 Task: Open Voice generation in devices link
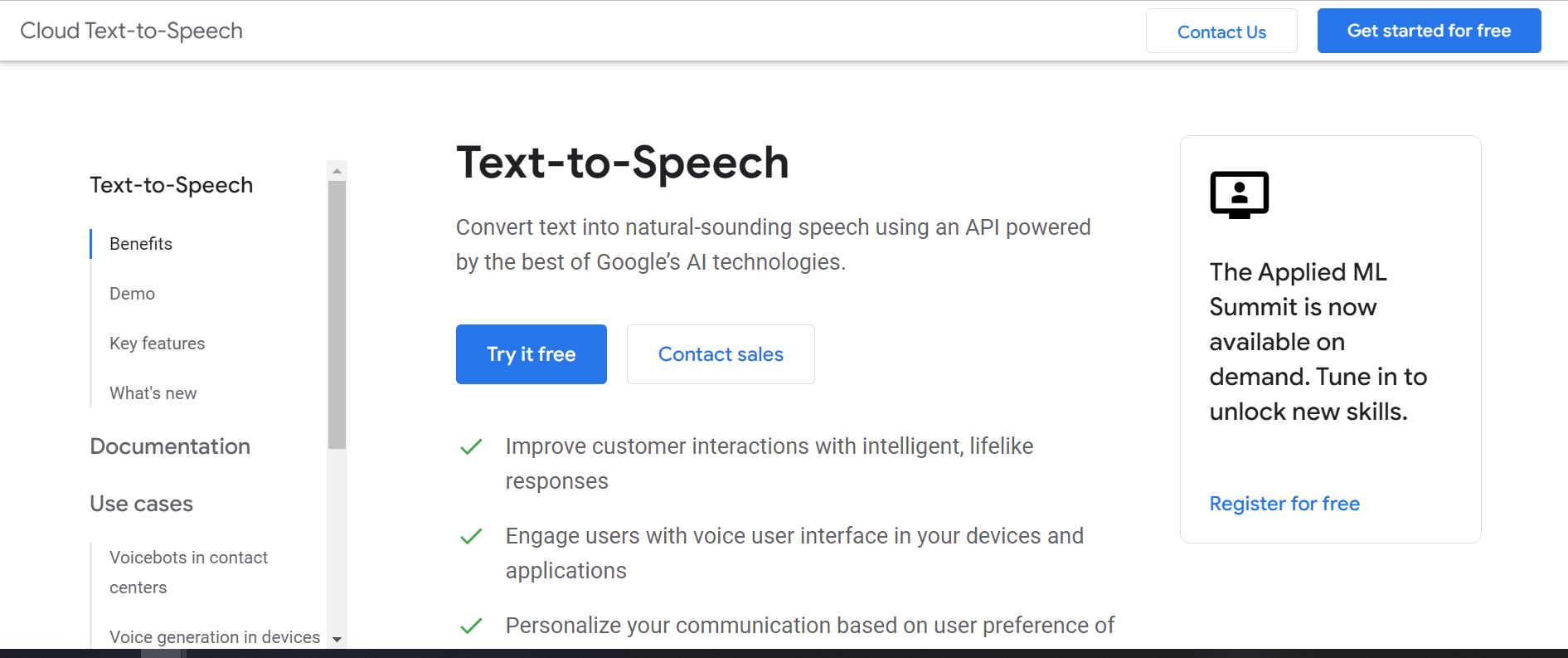215,637
